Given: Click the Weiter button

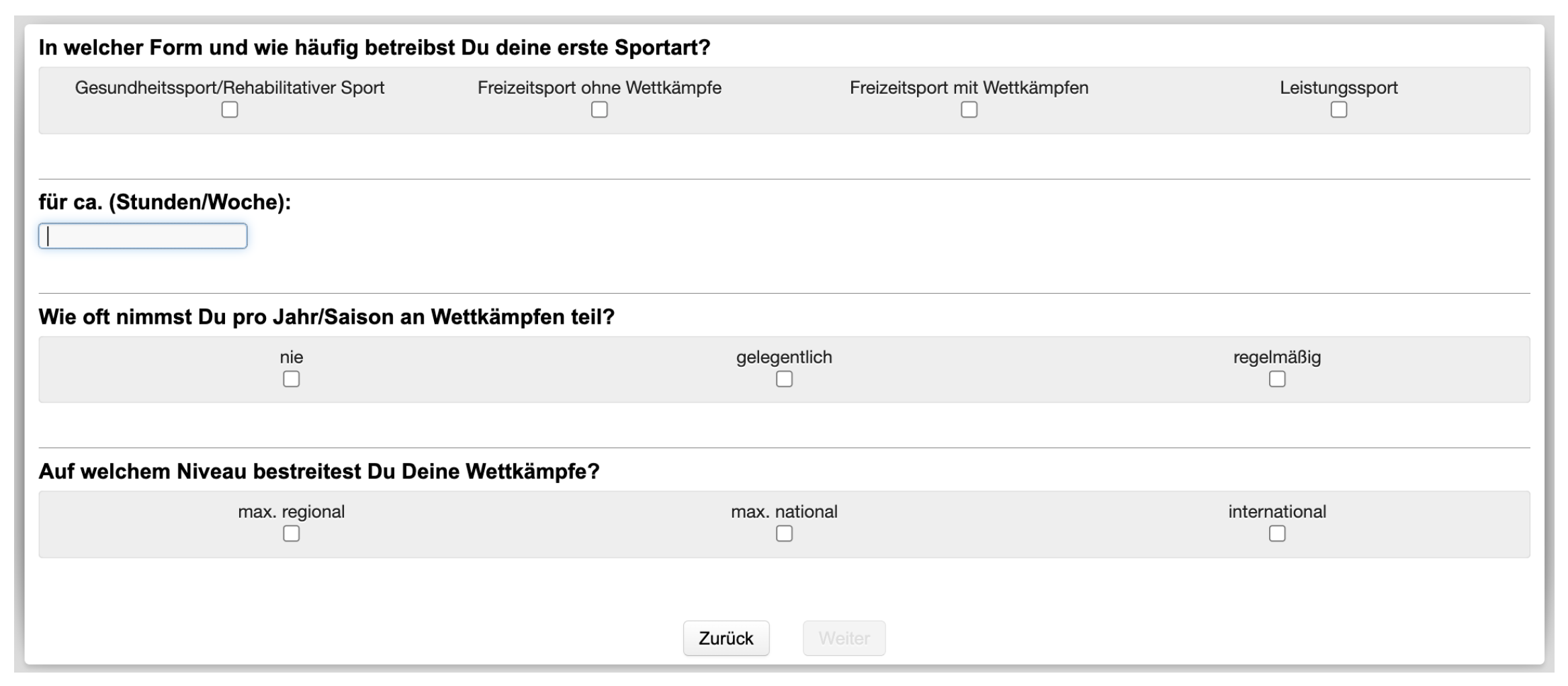Looking at the screenshot, I should 844,638.
